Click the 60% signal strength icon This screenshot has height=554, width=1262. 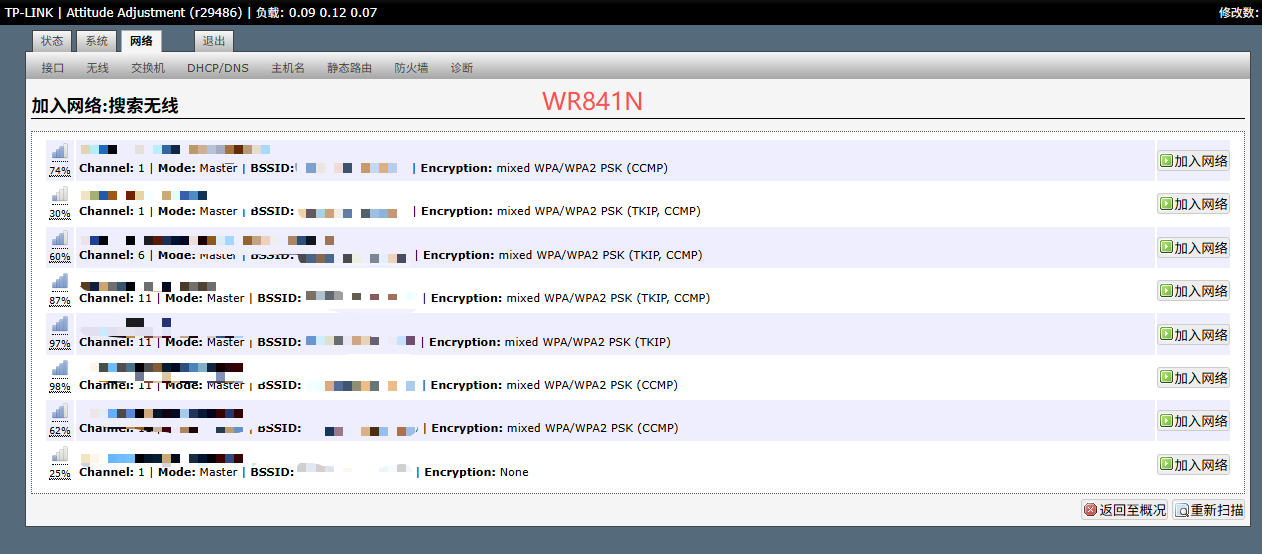pyautogui.click(x=60, y=239)
